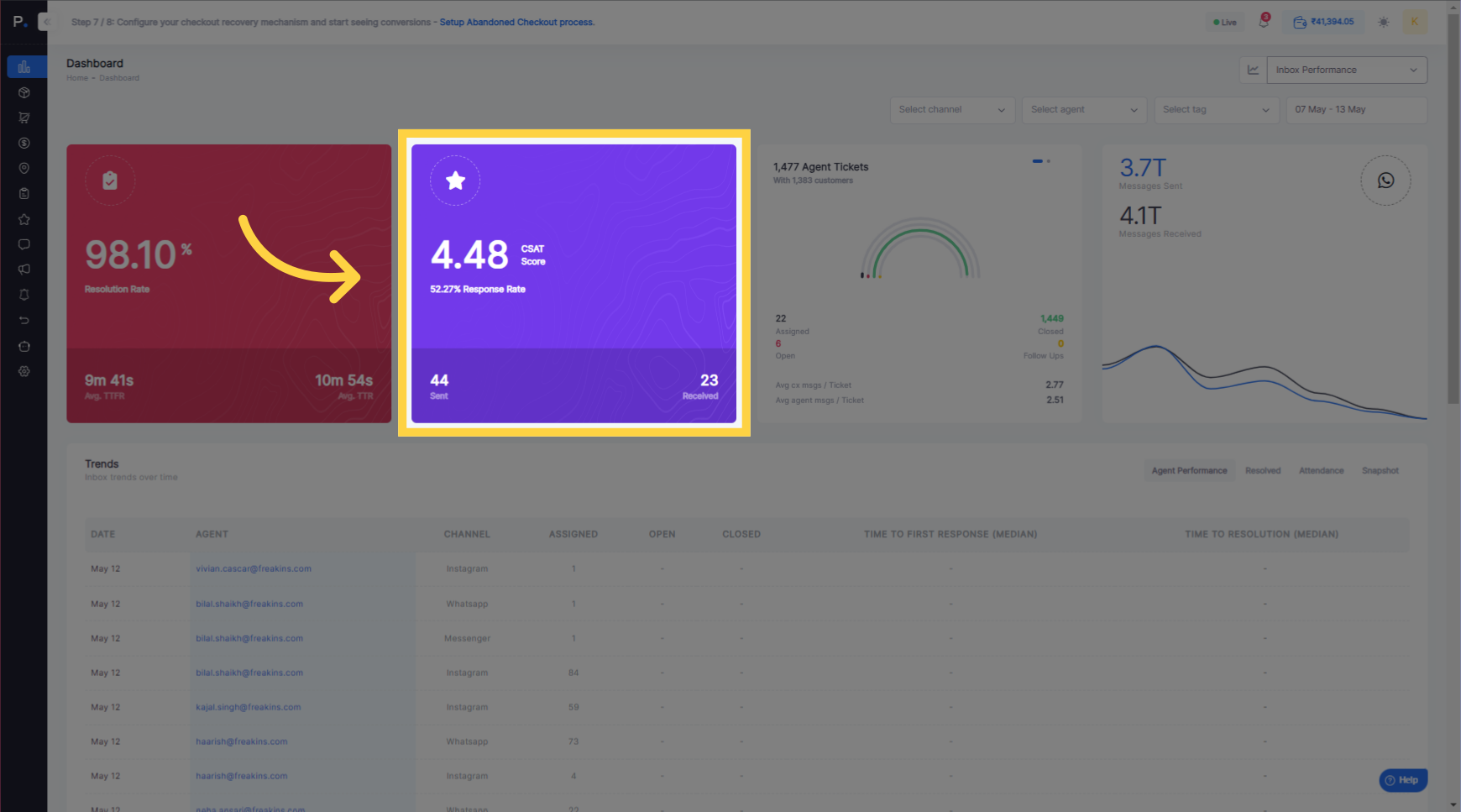The image size is (1461, 812).
Task: Open notifications bell with badge 3
Action: pos(1264,22)
